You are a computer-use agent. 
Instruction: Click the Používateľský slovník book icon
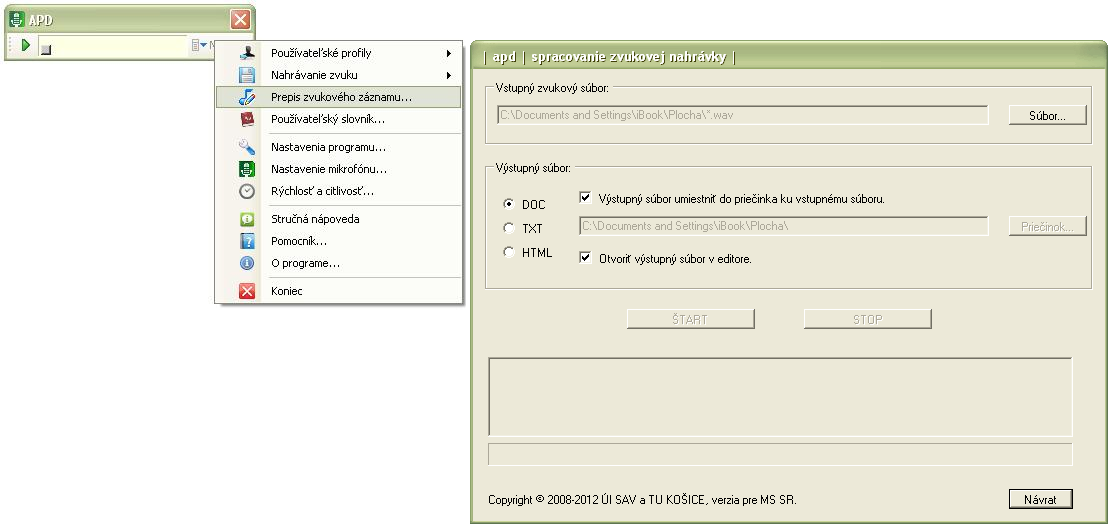(247, 119)
